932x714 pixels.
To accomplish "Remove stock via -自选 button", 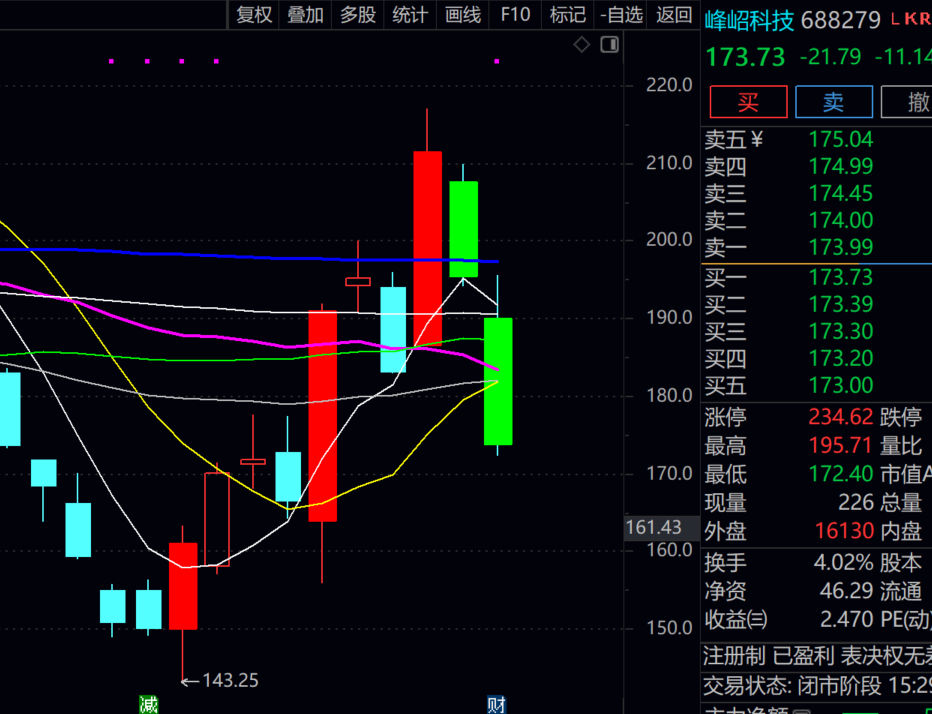I will (621, 14).
